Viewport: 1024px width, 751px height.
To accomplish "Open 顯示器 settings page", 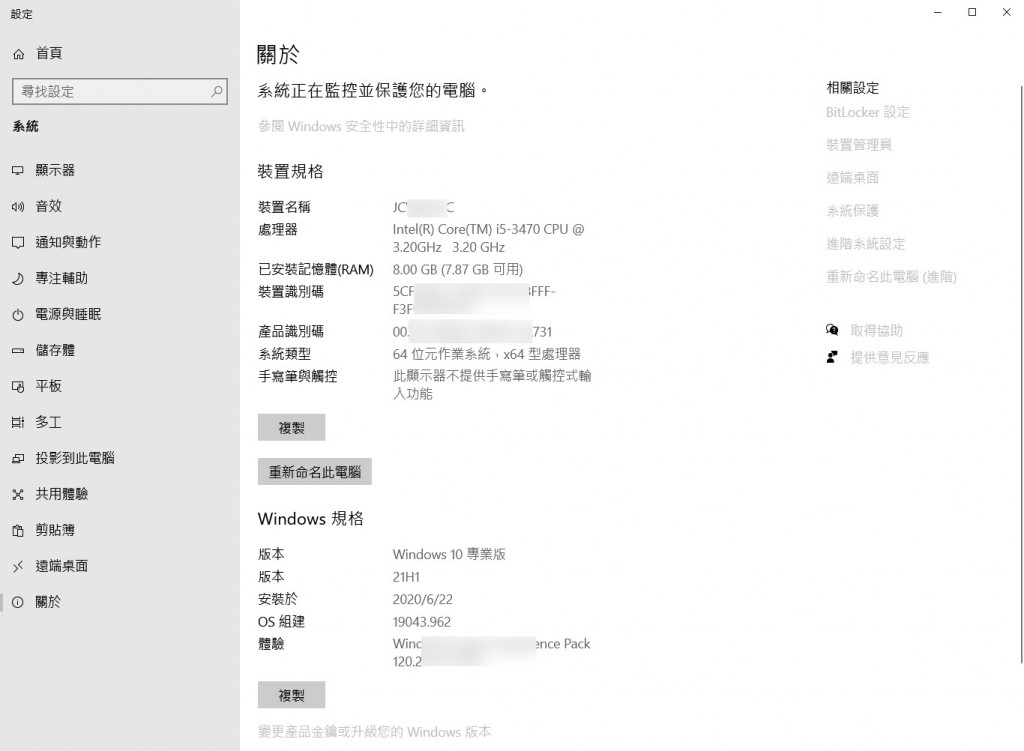I will 120,170.
